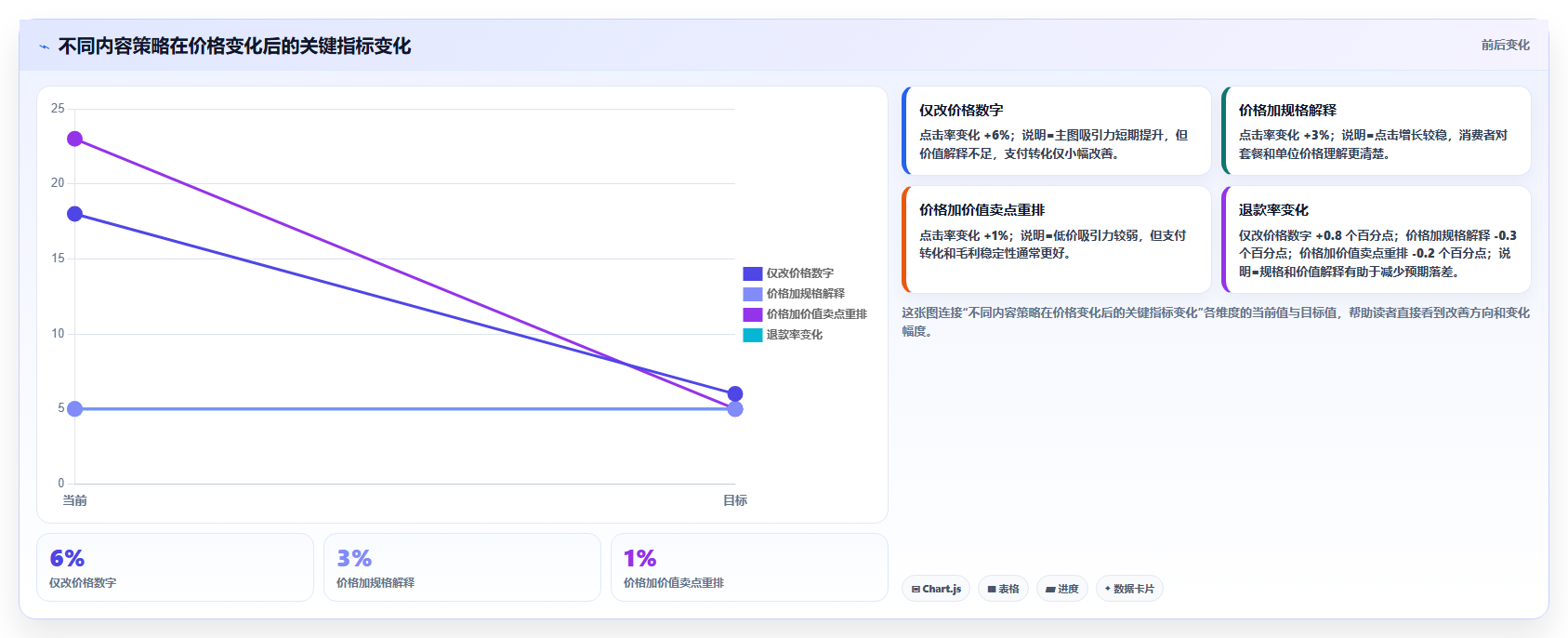Select the 6% stat card

coord(175,567)
